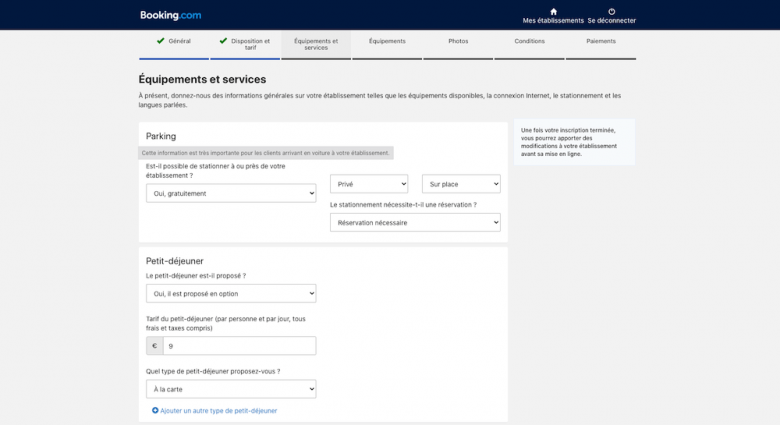Click the Le stationnement nécessite-t-il une réservation label
This screenshot has height=425, width=780.
tap(403, 205)
